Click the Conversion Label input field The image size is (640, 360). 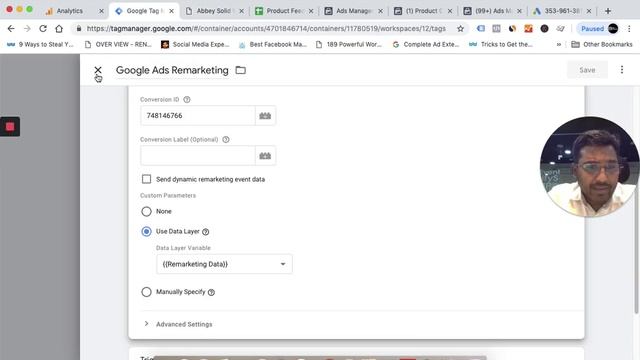[x=198, y=156]
